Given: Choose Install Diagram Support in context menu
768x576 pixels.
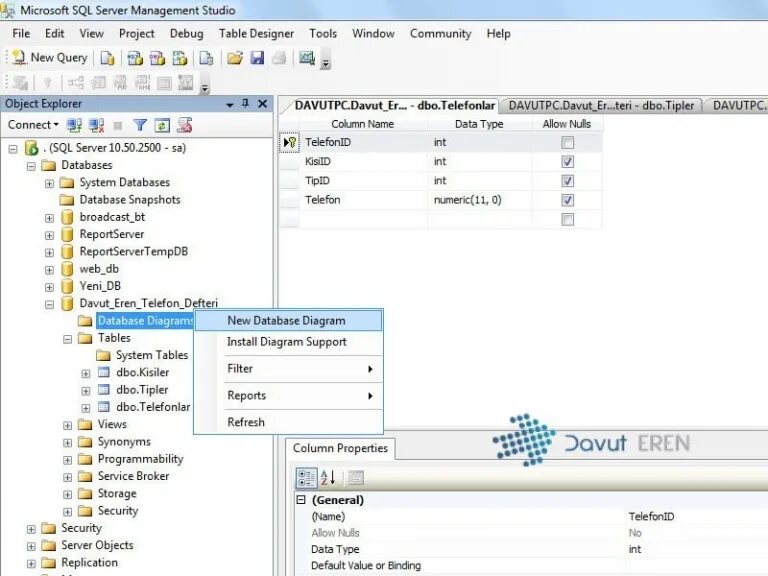Looking at the screenshot, I should tap(288, 342).
